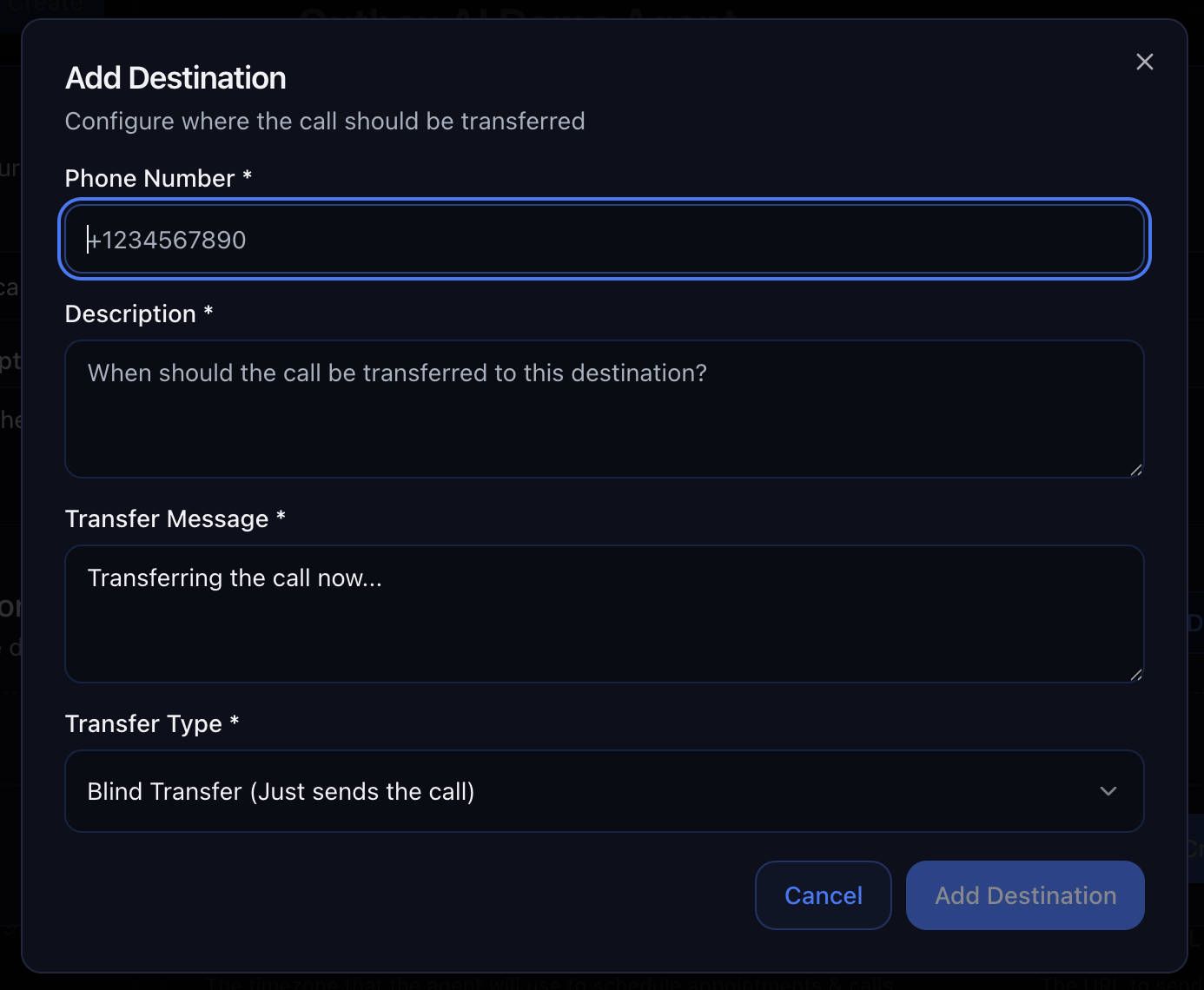This screenshot has width=1204, height=990.
Task: Focus the Description text area
Action: point(604,408)
